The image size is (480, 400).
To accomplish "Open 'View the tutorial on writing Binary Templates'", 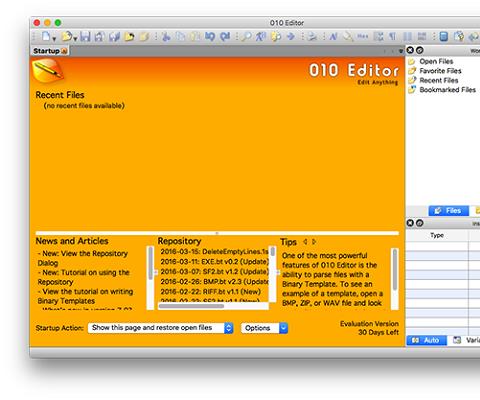I will tap(85, 296).
